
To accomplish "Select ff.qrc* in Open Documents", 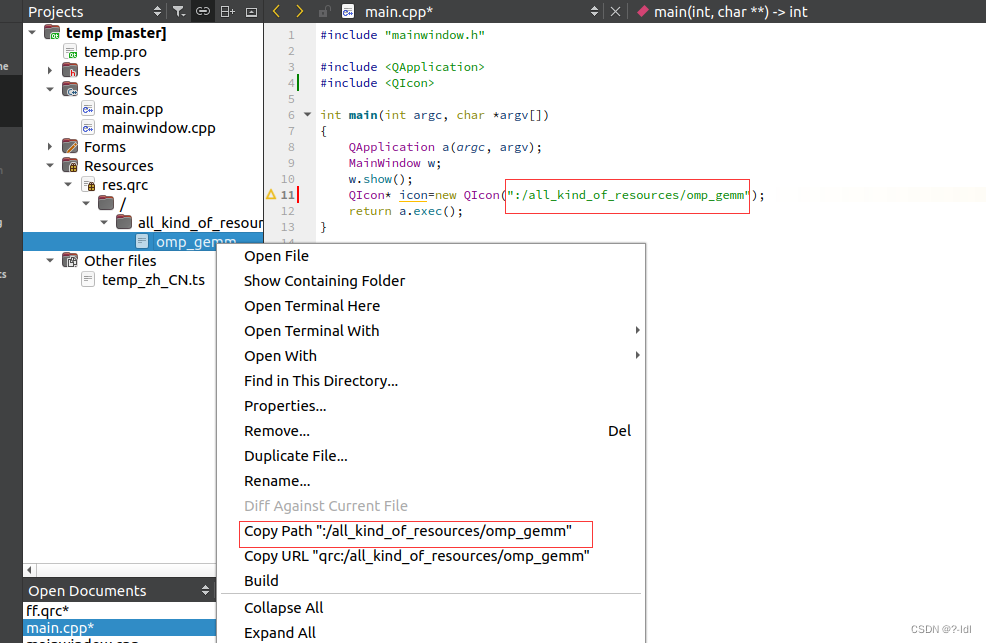I will tap(119, 610).
